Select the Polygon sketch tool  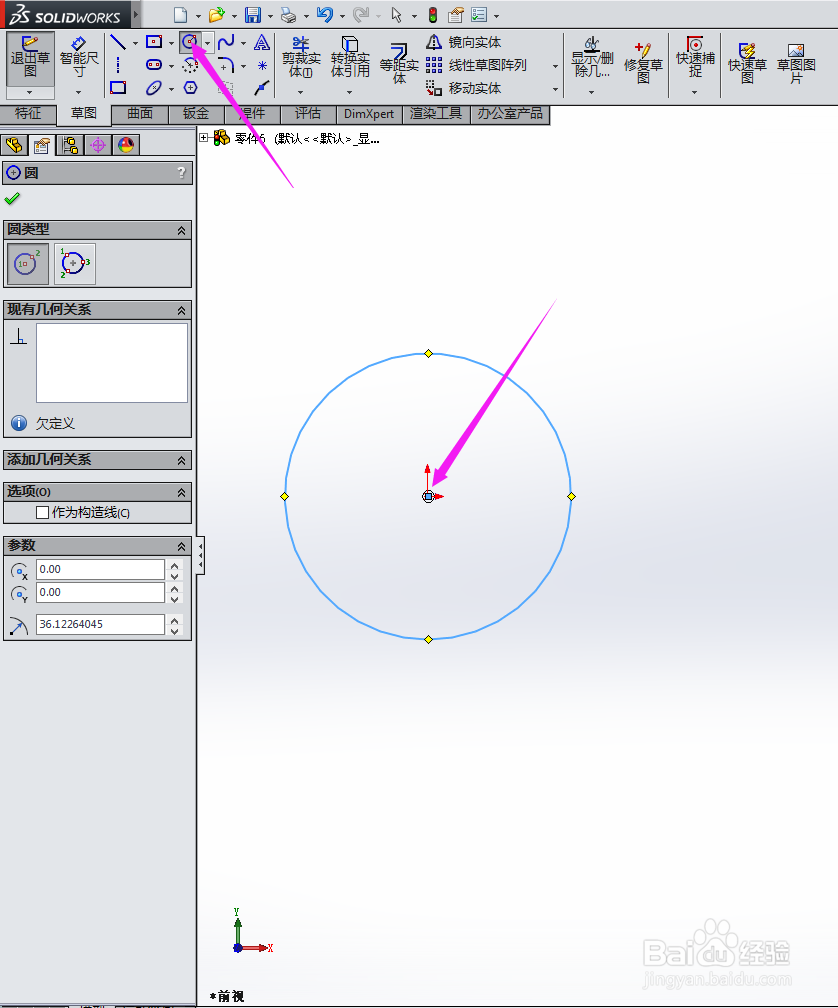pyautogui.click(x=190, y=88)
